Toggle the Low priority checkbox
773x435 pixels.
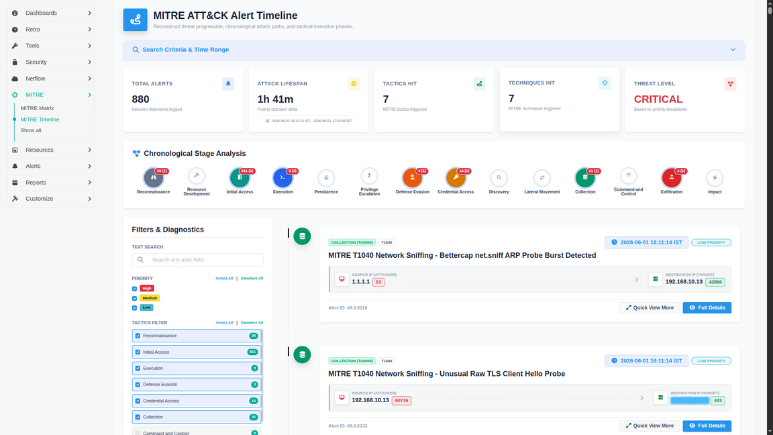point(135,308)
